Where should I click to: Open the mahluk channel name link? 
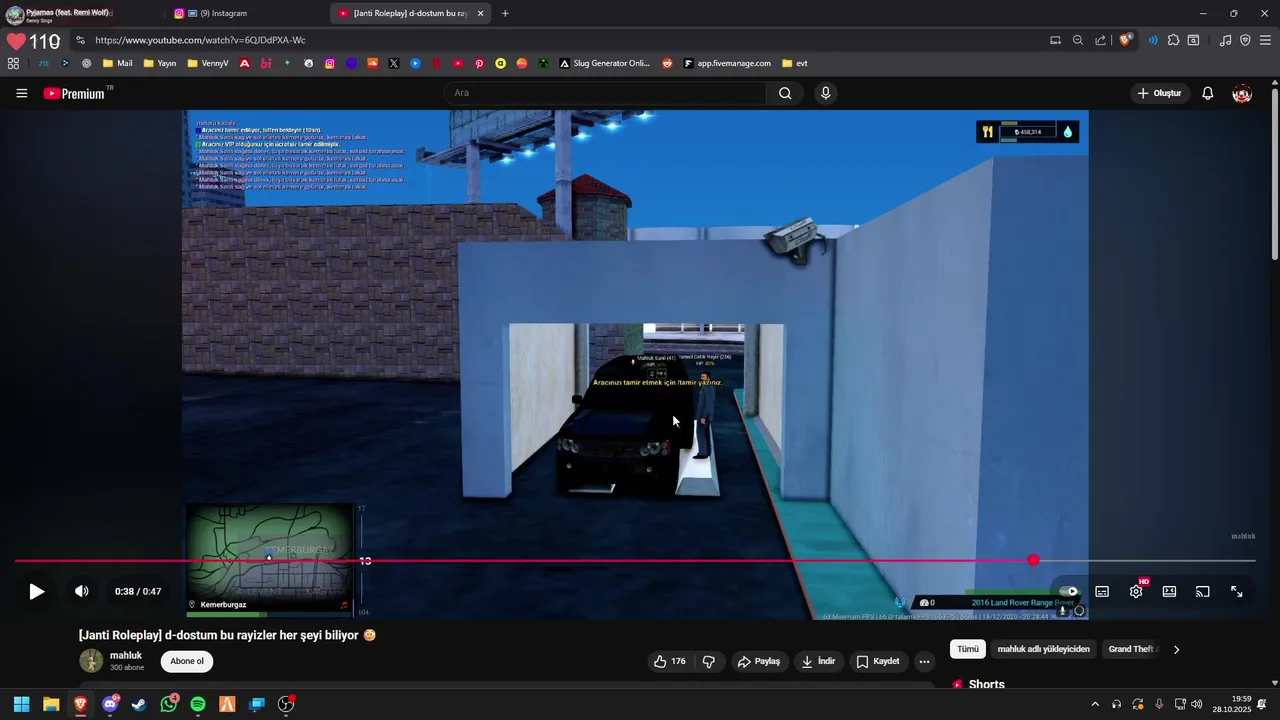click(126, 655)
